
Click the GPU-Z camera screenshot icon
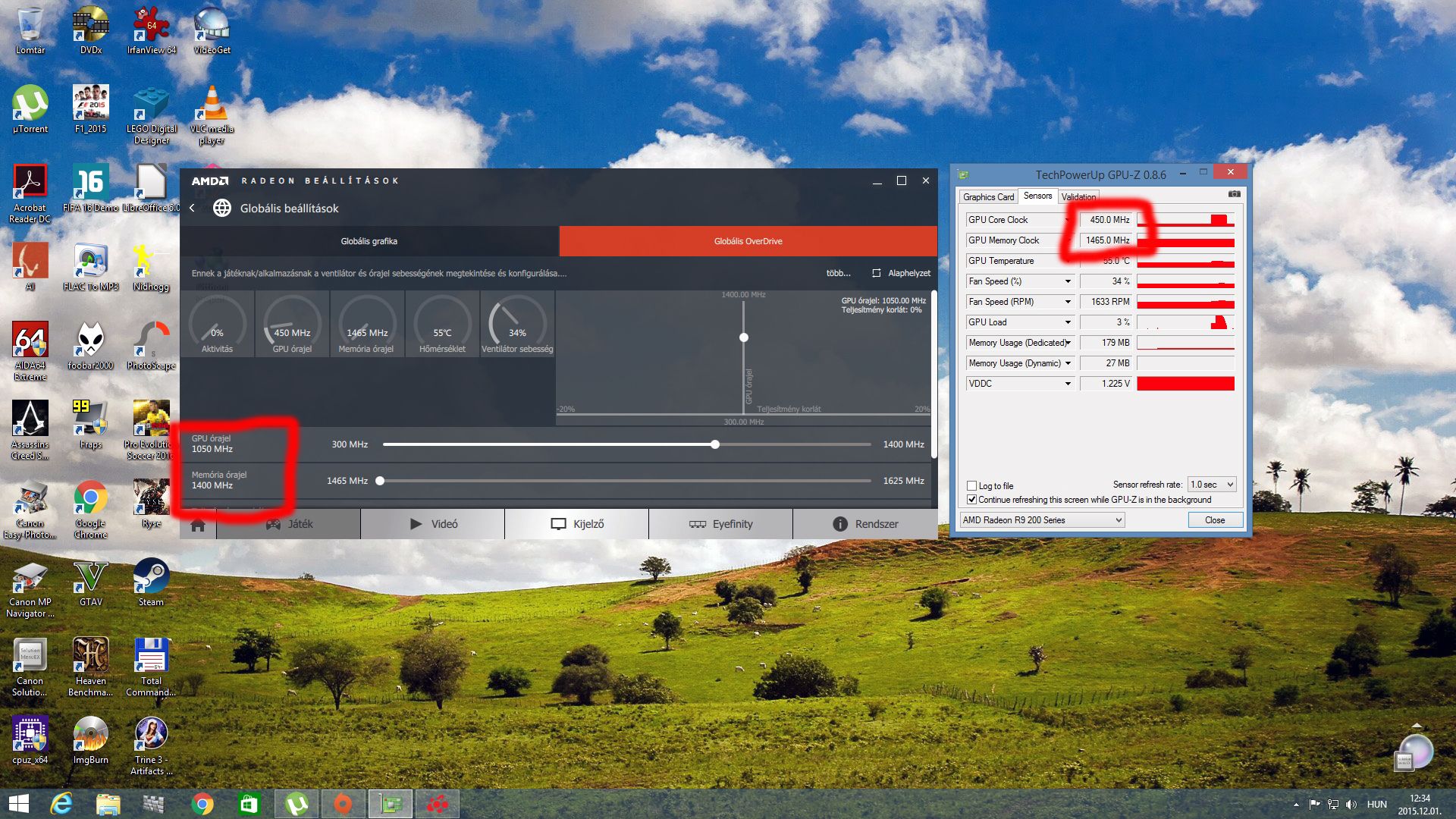[1234, 195]
